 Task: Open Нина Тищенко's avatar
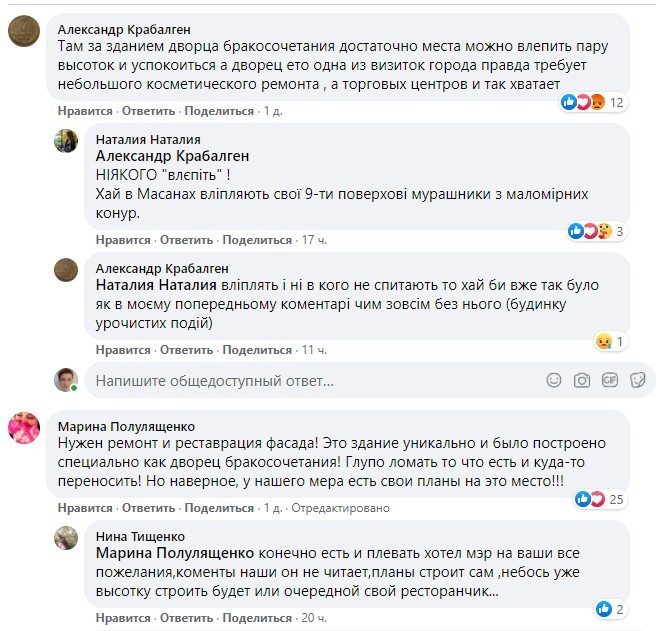pos(67,538)
